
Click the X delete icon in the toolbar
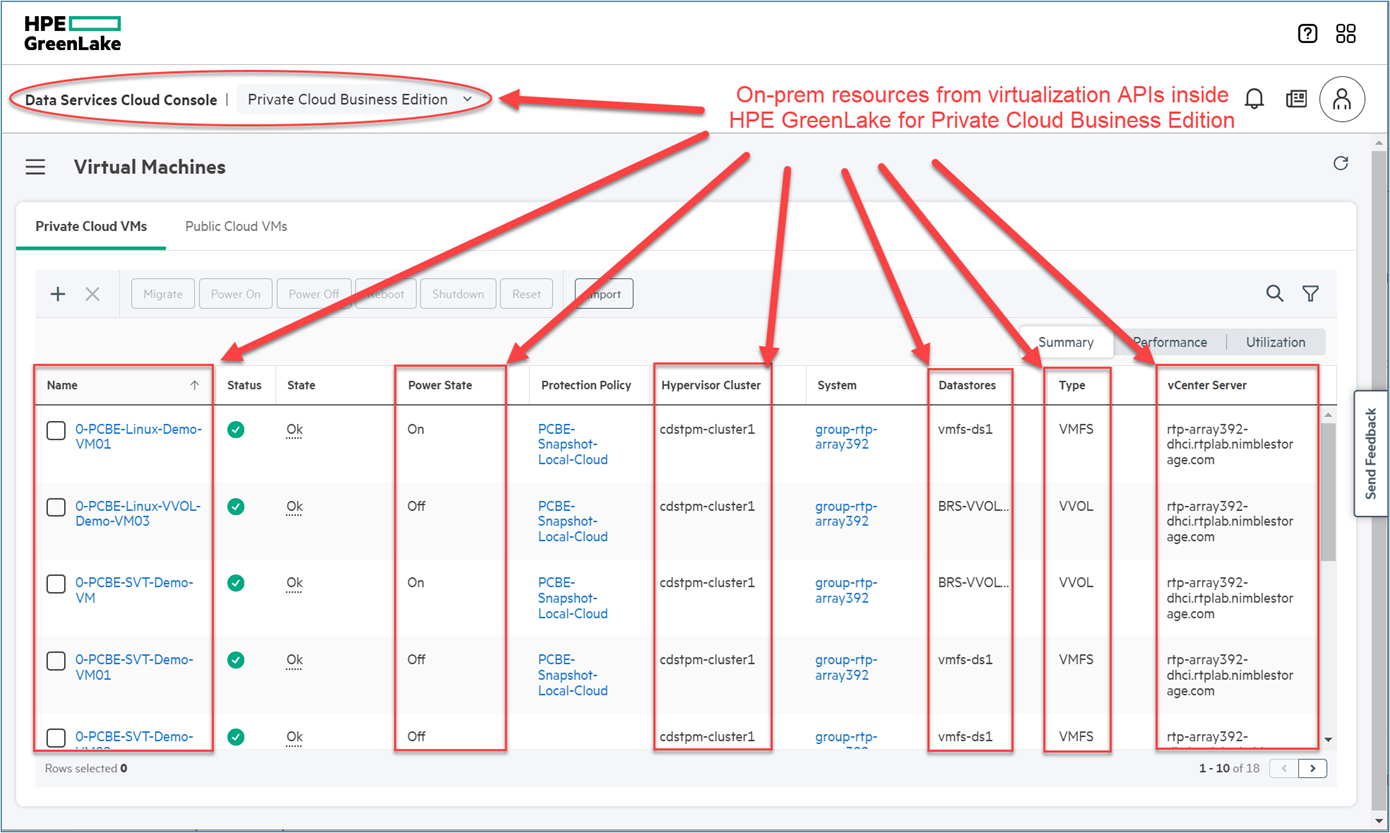[92, 294]
